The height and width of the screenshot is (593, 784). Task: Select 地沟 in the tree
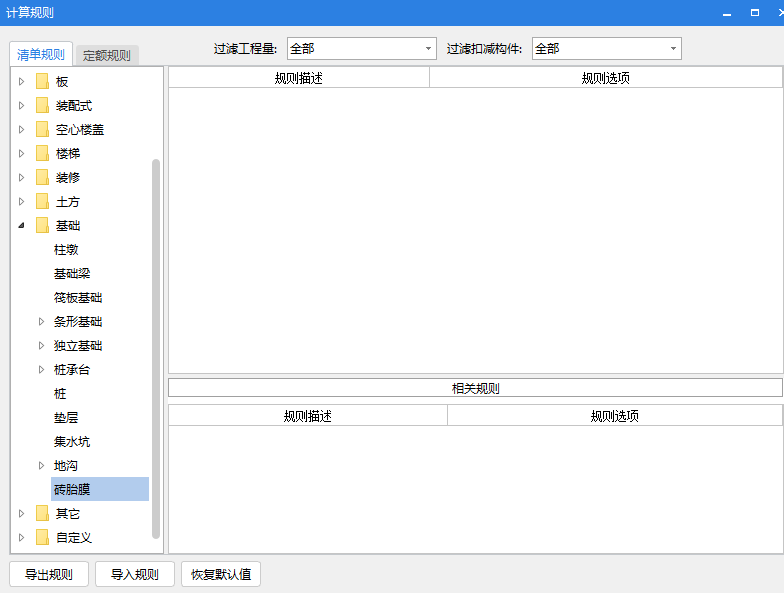pyautogui.click(x=66, y=466)
